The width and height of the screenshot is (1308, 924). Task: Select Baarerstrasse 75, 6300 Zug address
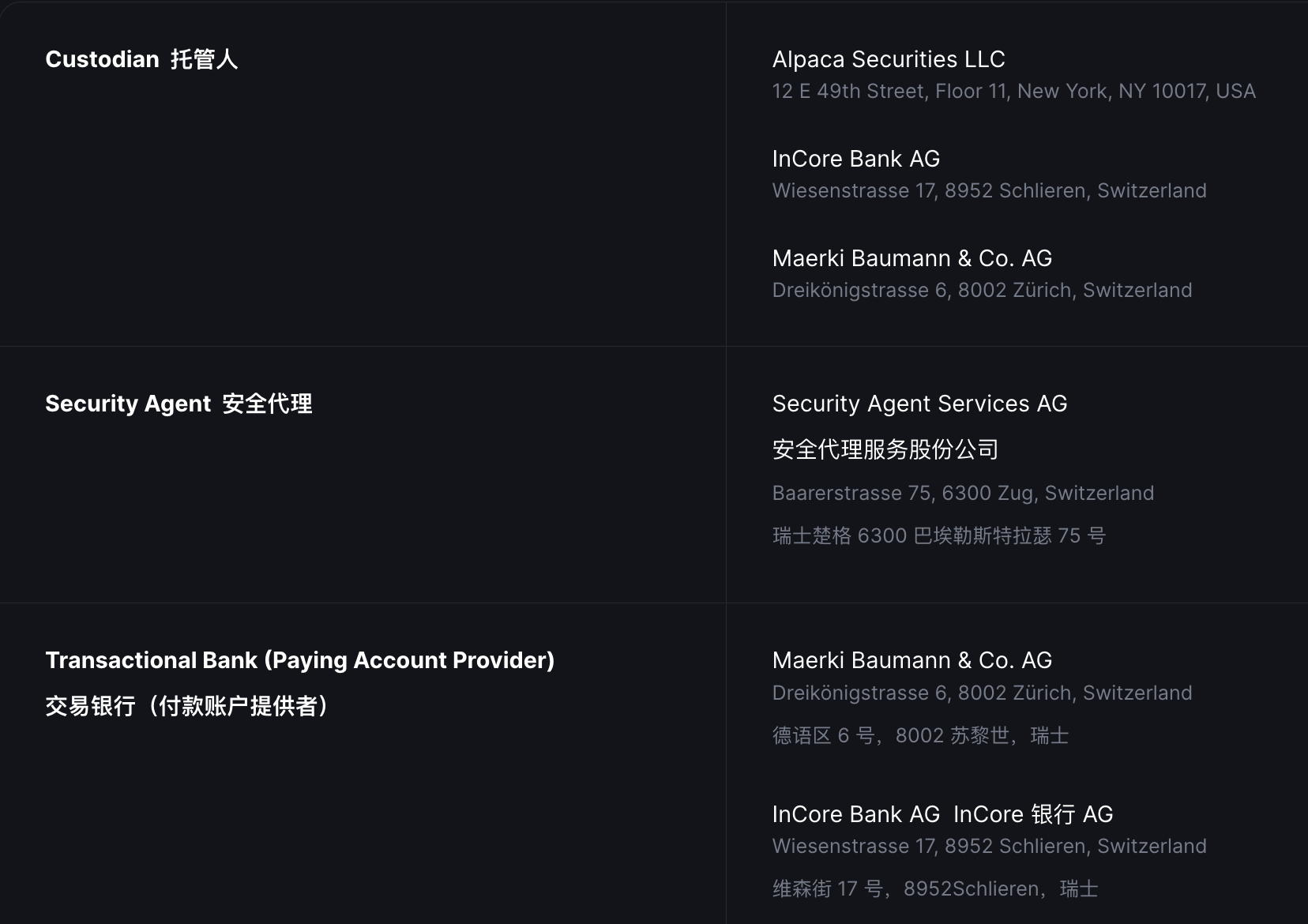point(964,494)
